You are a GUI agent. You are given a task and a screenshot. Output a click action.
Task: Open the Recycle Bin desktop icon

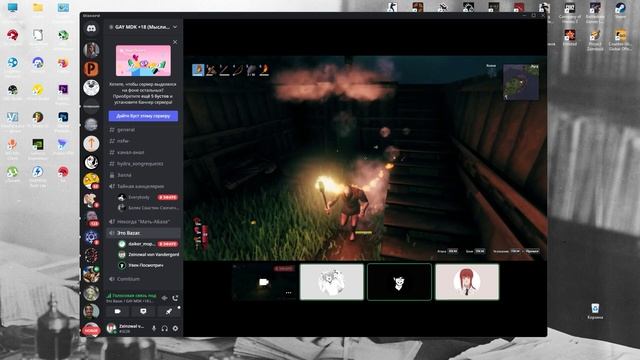(595, 311)
